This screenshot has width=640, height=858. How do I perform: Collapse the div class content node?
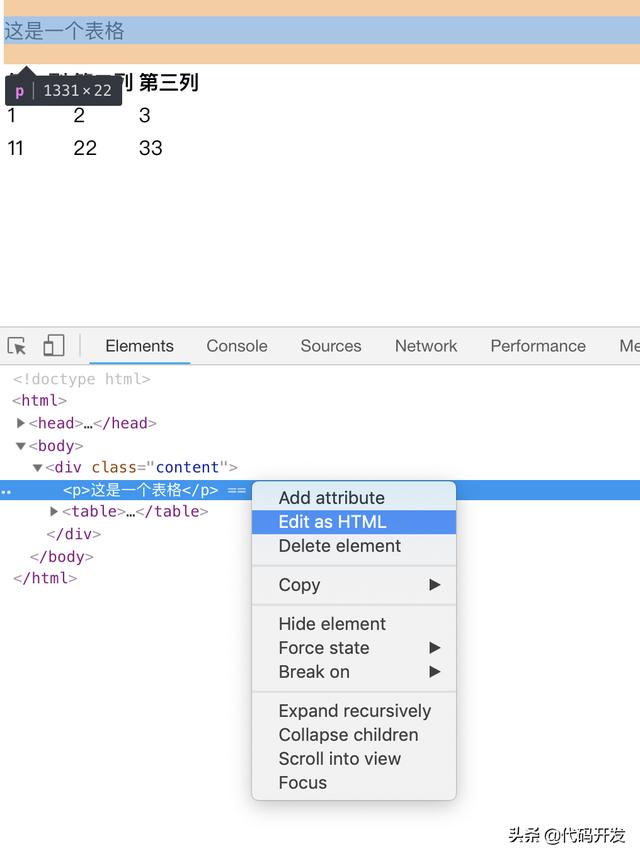point(38,467)
